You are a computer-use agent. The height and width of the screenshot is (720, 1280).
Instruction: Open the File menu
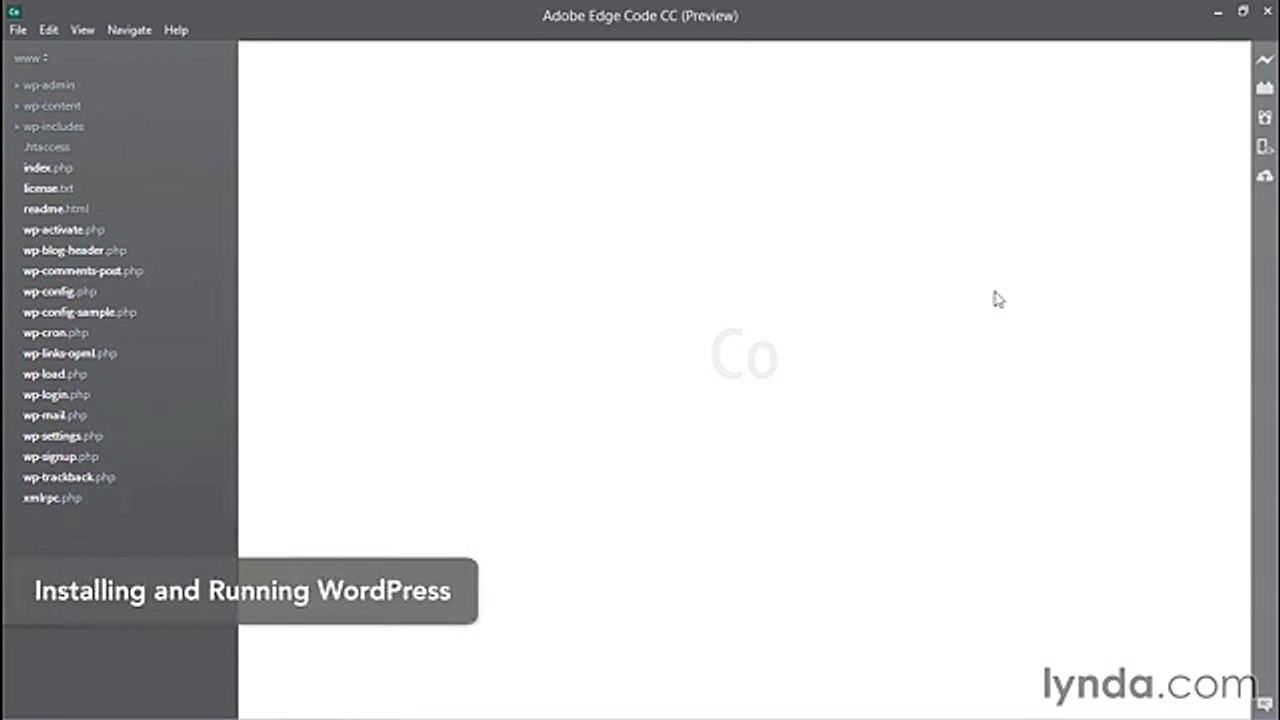[x=18, y=30]
